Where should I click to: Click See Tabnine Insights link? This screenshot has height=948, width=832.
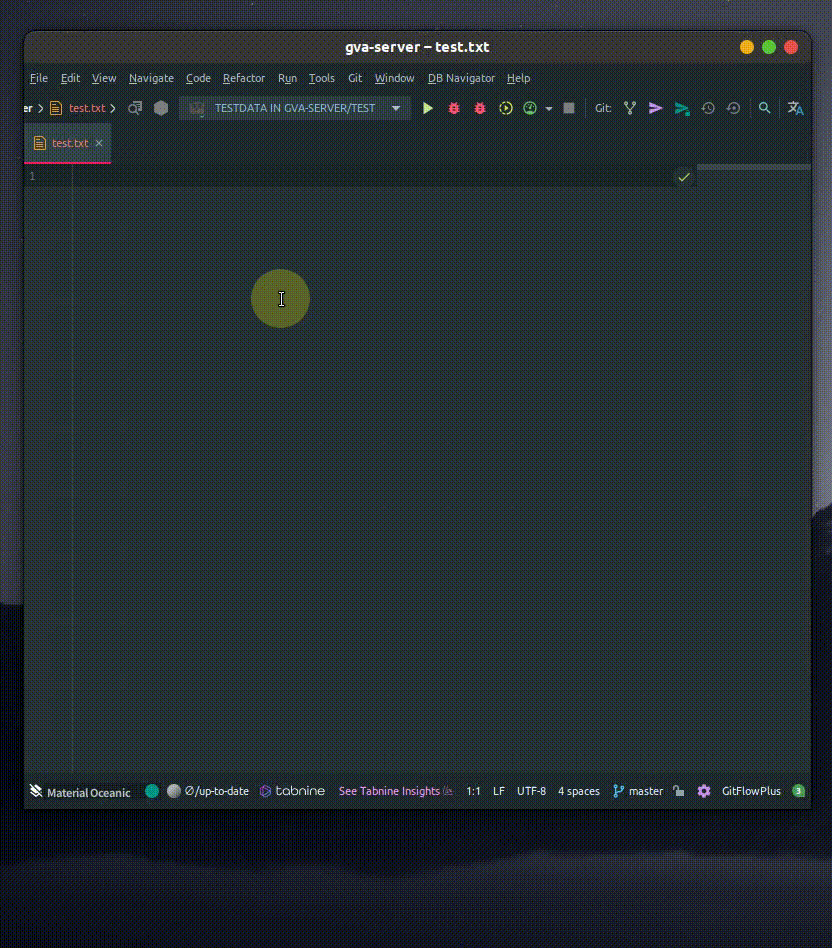[x=389, y=791]
